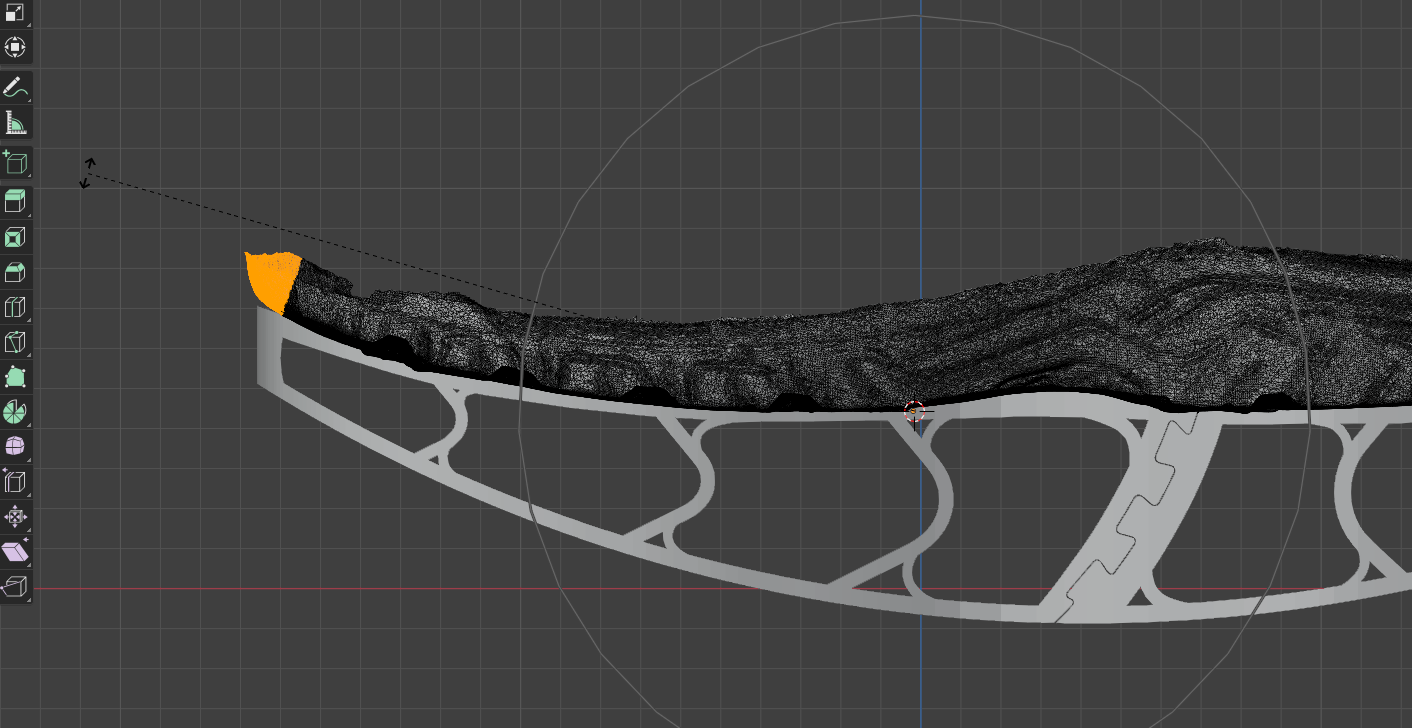The height and width of the screenshot is (728, 1412).
Task: Pick the Smooth vertices tool
Action: (15, 447)
